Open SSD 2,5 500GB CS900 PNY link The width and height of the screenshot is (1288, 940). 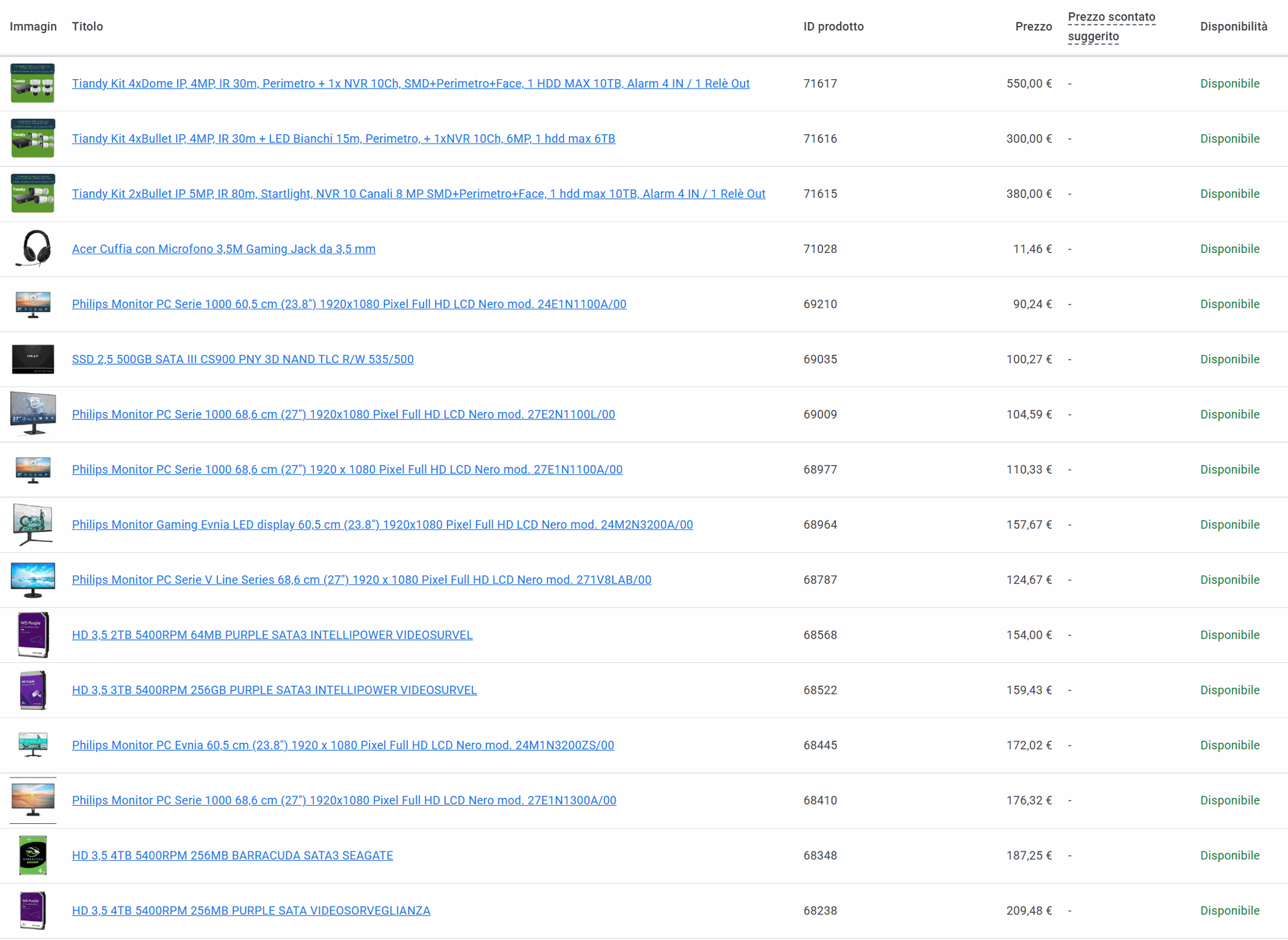click(242, 359)
